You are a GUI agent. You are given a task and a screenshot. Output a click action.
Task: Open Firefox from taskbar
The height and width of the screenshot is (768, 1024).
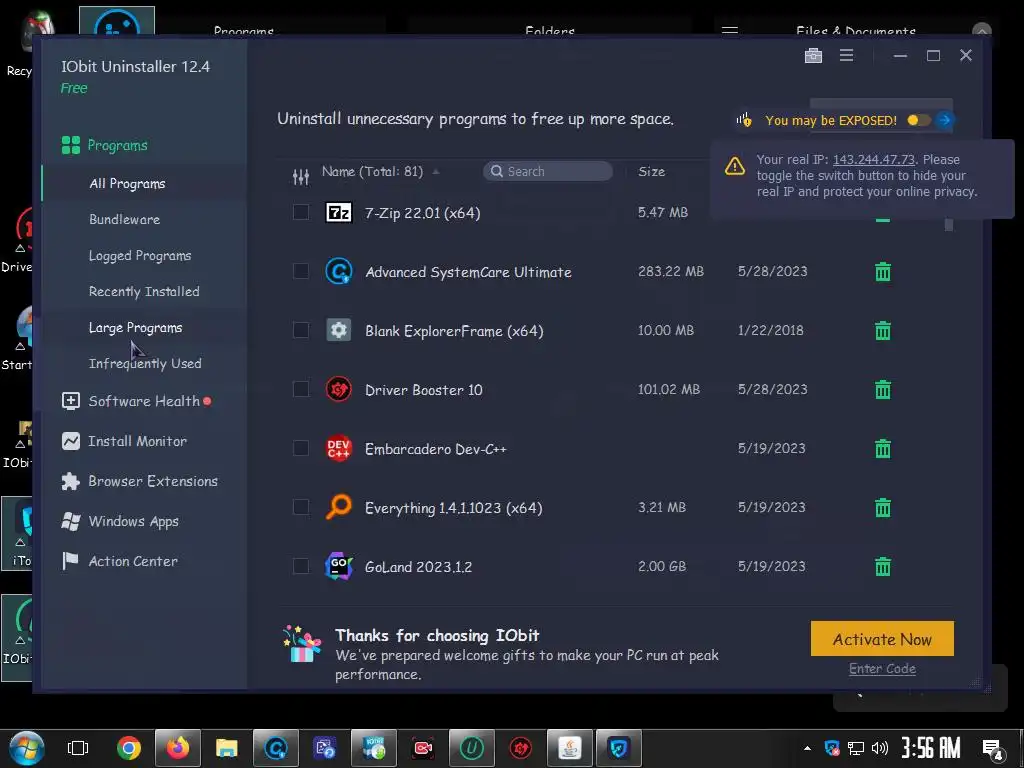(x=178, y=748)
